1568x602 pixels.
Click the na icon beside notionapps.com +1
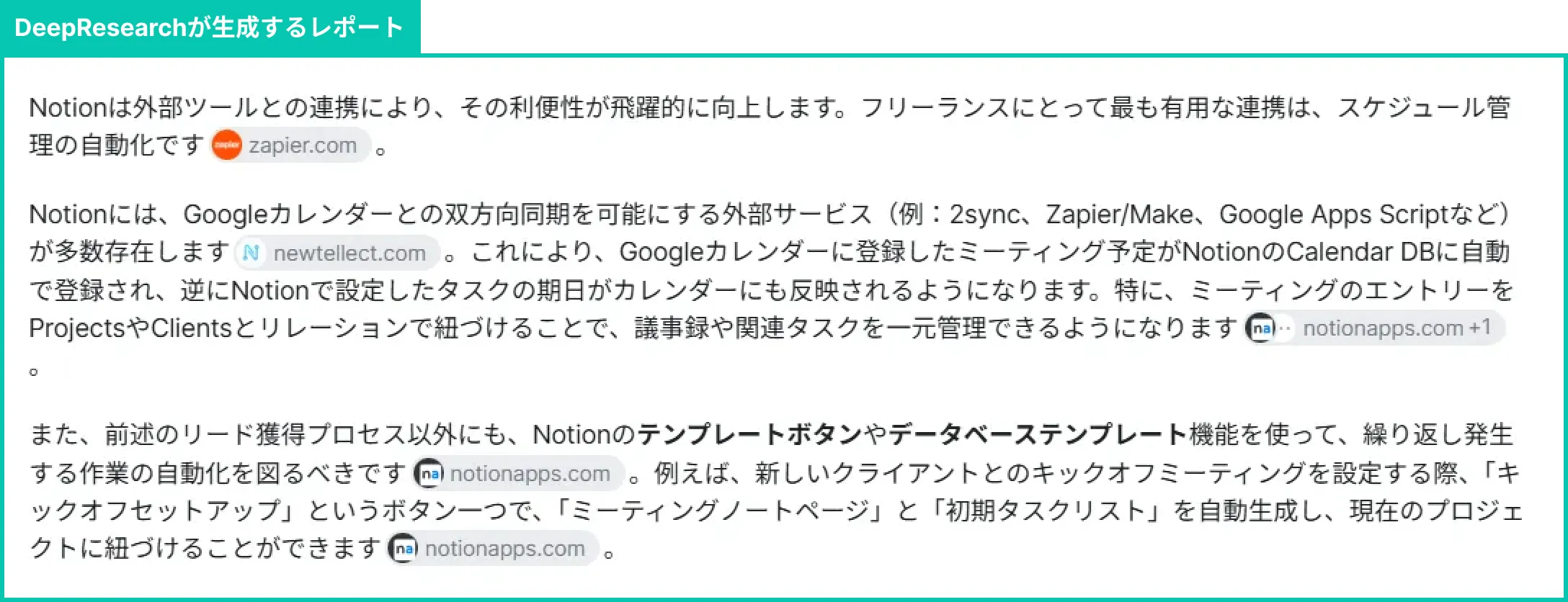1262,328
